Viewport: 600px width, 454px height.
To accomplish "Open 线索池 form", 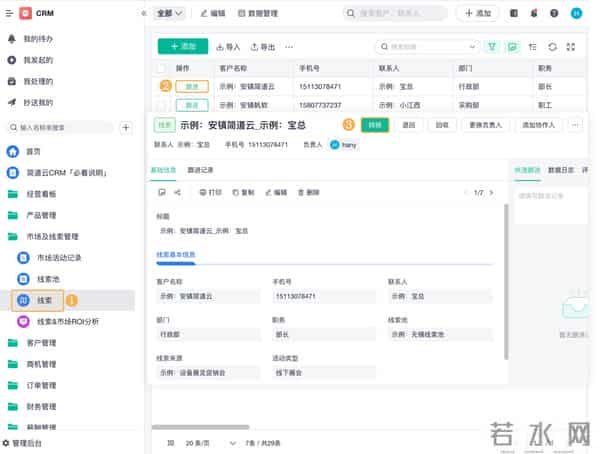I will pyautogui.click(x=38, y=279).
